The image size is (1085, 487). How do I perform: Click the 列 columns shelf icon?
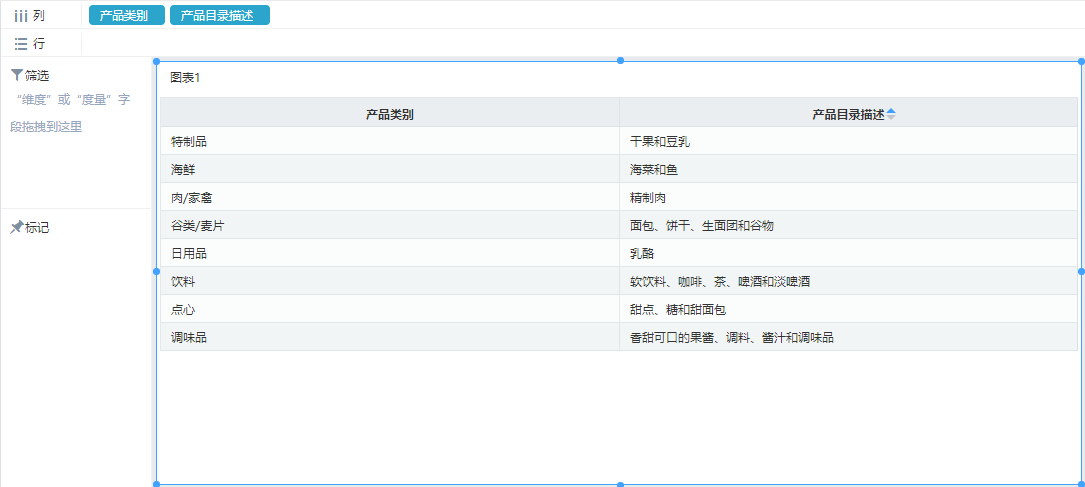[21, 16]
